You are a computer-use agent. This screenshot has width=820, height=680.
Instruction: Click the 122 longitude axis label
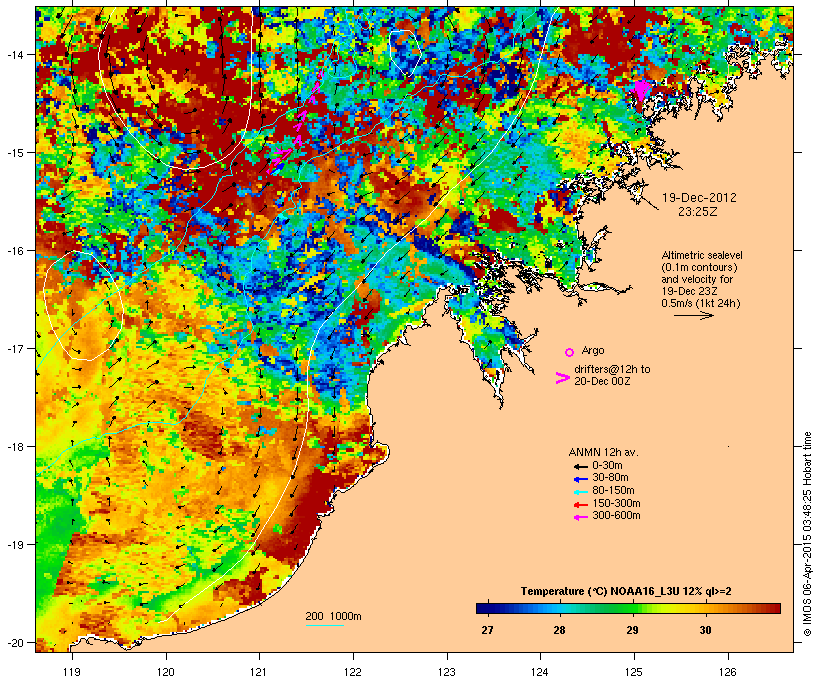pos(353,672)
